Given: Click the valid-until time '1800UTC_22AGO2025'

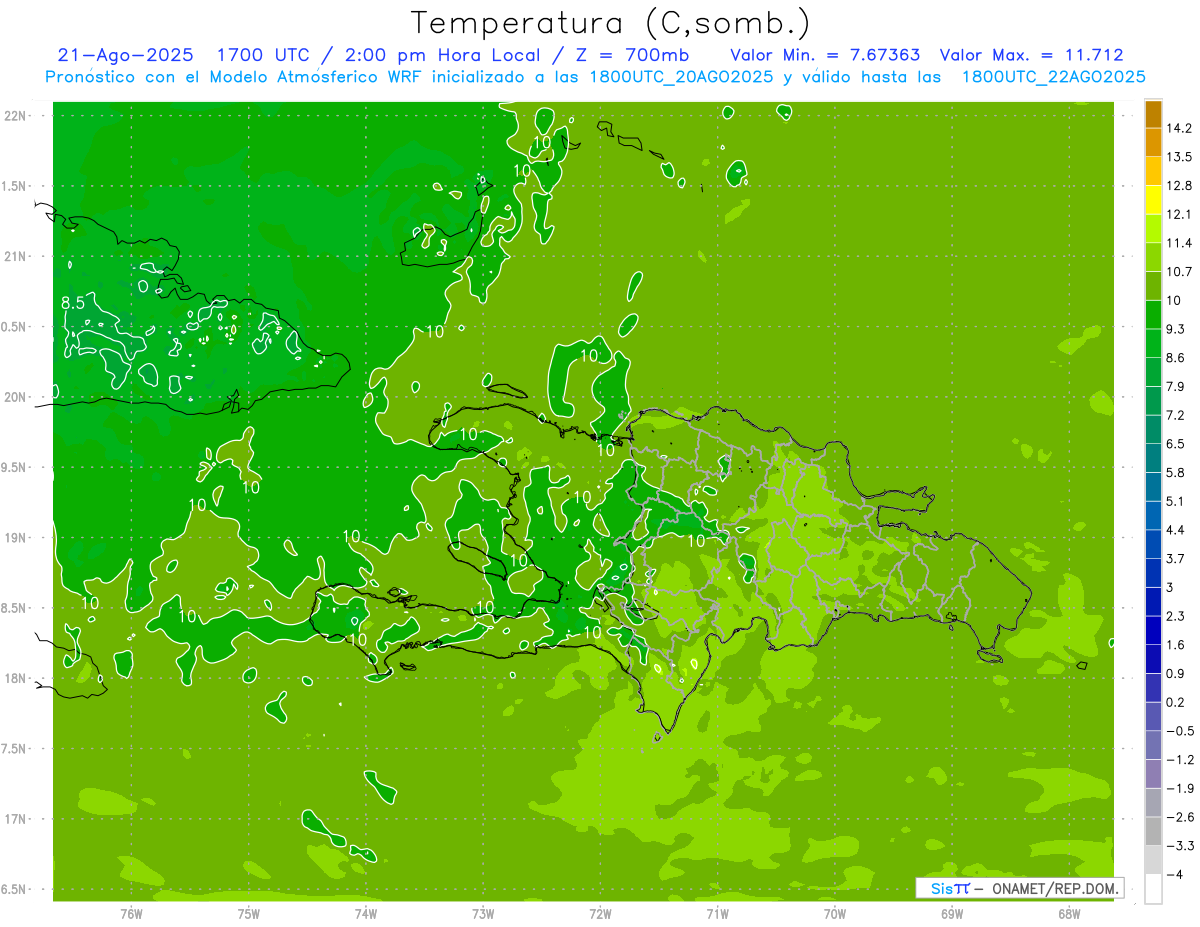Looking at the screenshot, I should coord(1053,78).
